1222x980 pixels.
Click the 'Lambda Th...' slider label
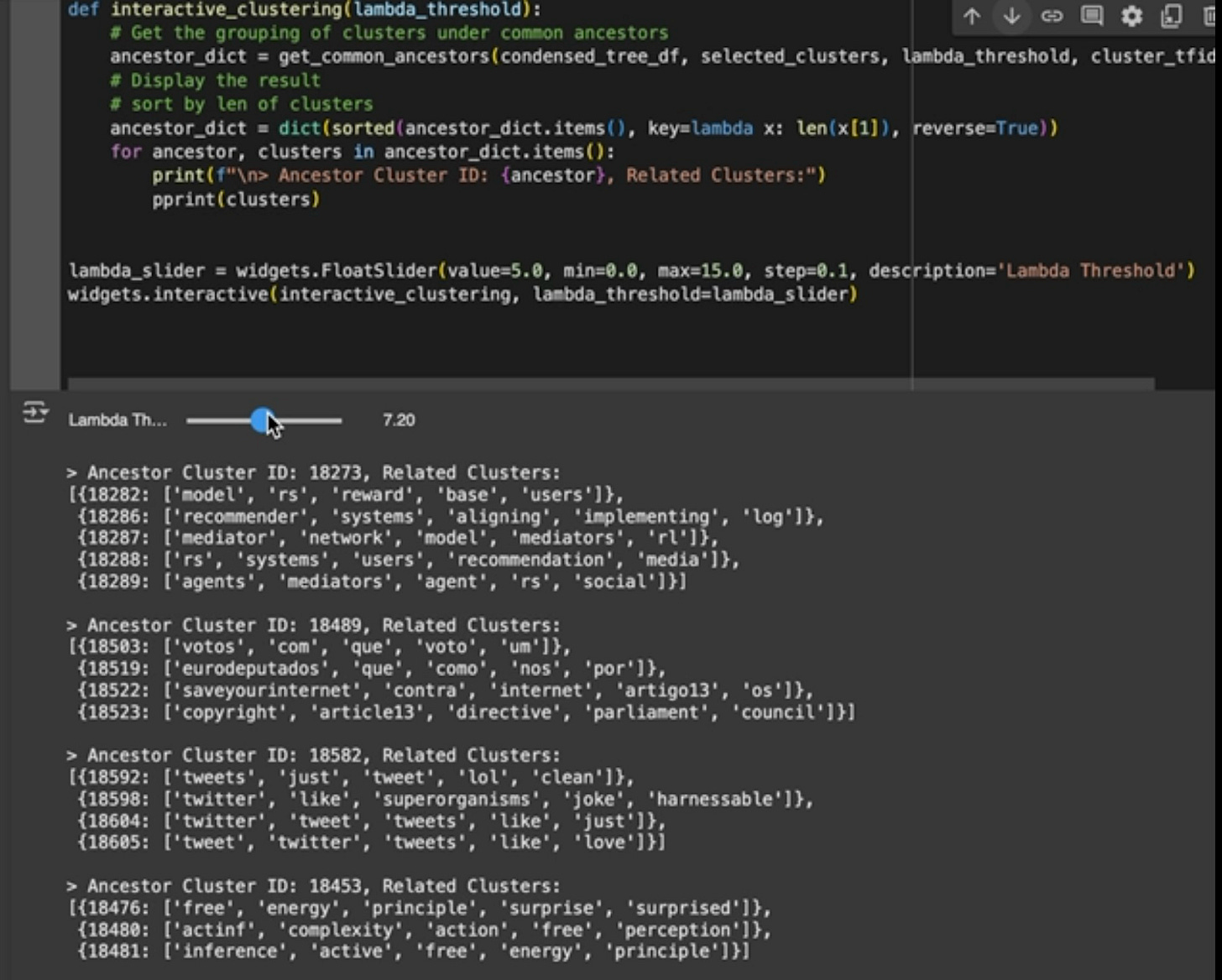click(117, 420)
